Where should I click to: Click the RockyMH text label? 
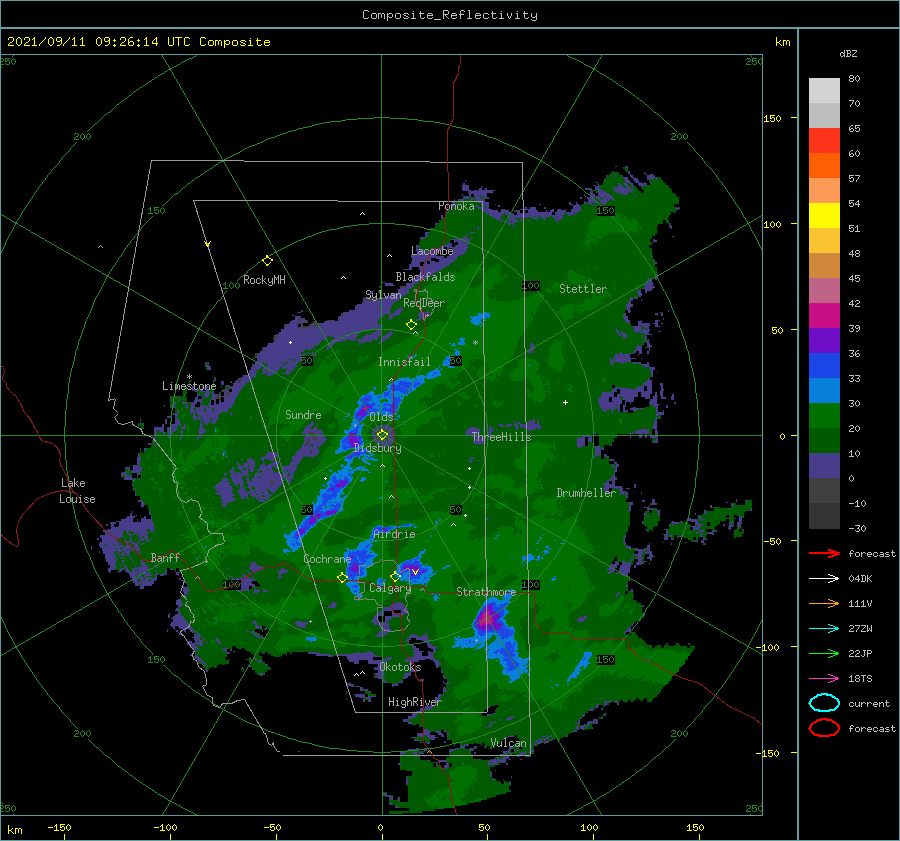(x=264, y=280)
